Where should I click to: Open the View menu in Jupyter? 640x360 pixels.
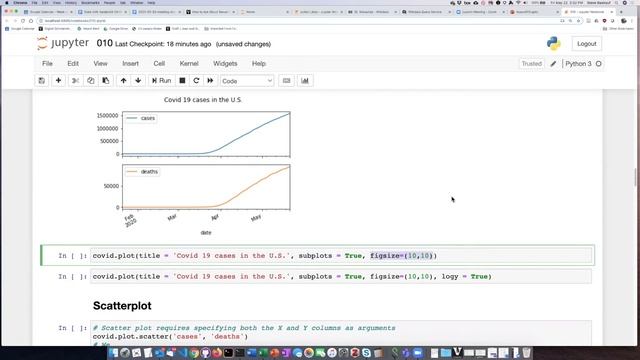click(x=100, y=64)
